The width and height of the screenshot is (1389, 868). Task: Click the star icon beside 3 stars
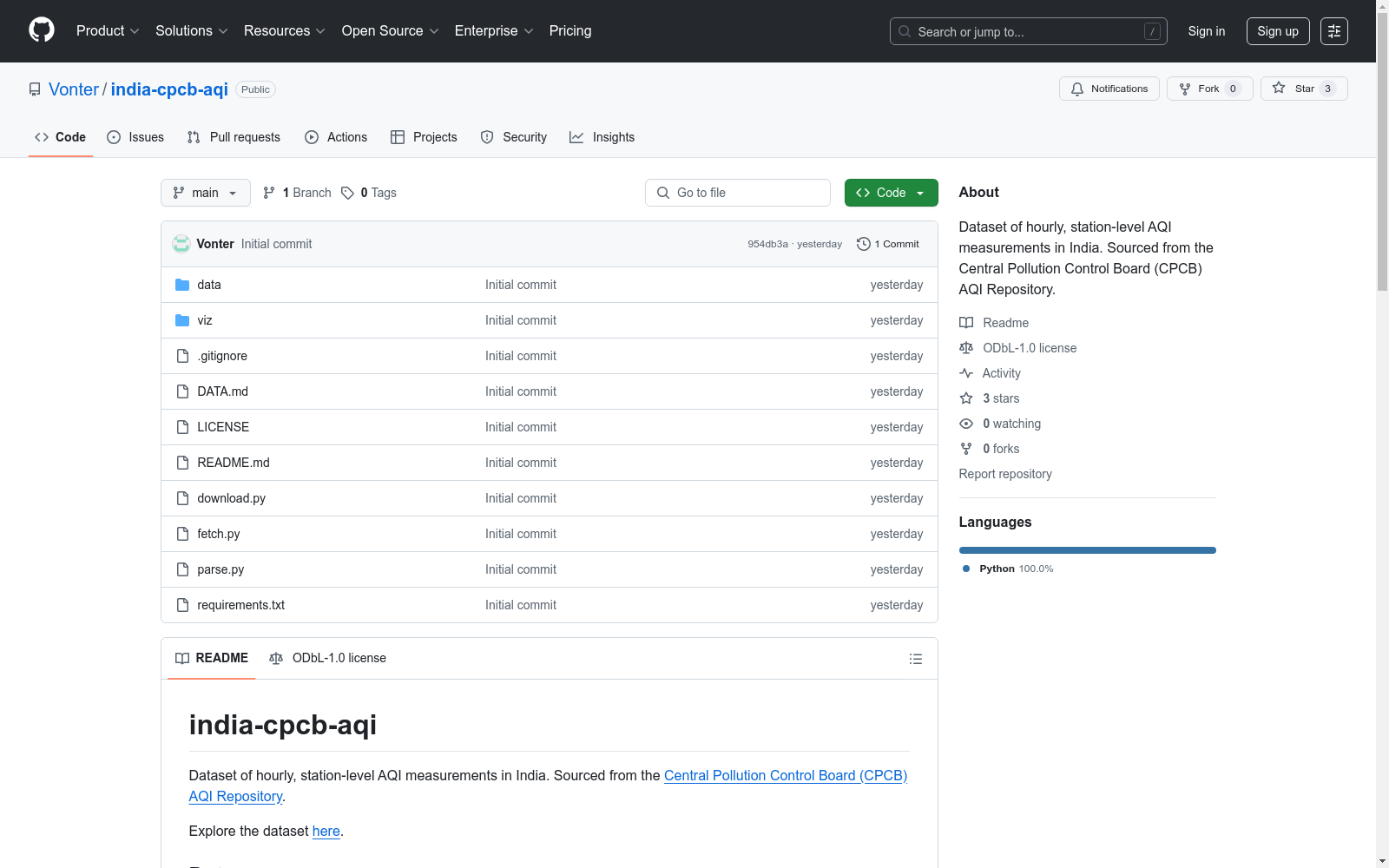(966, 398)
